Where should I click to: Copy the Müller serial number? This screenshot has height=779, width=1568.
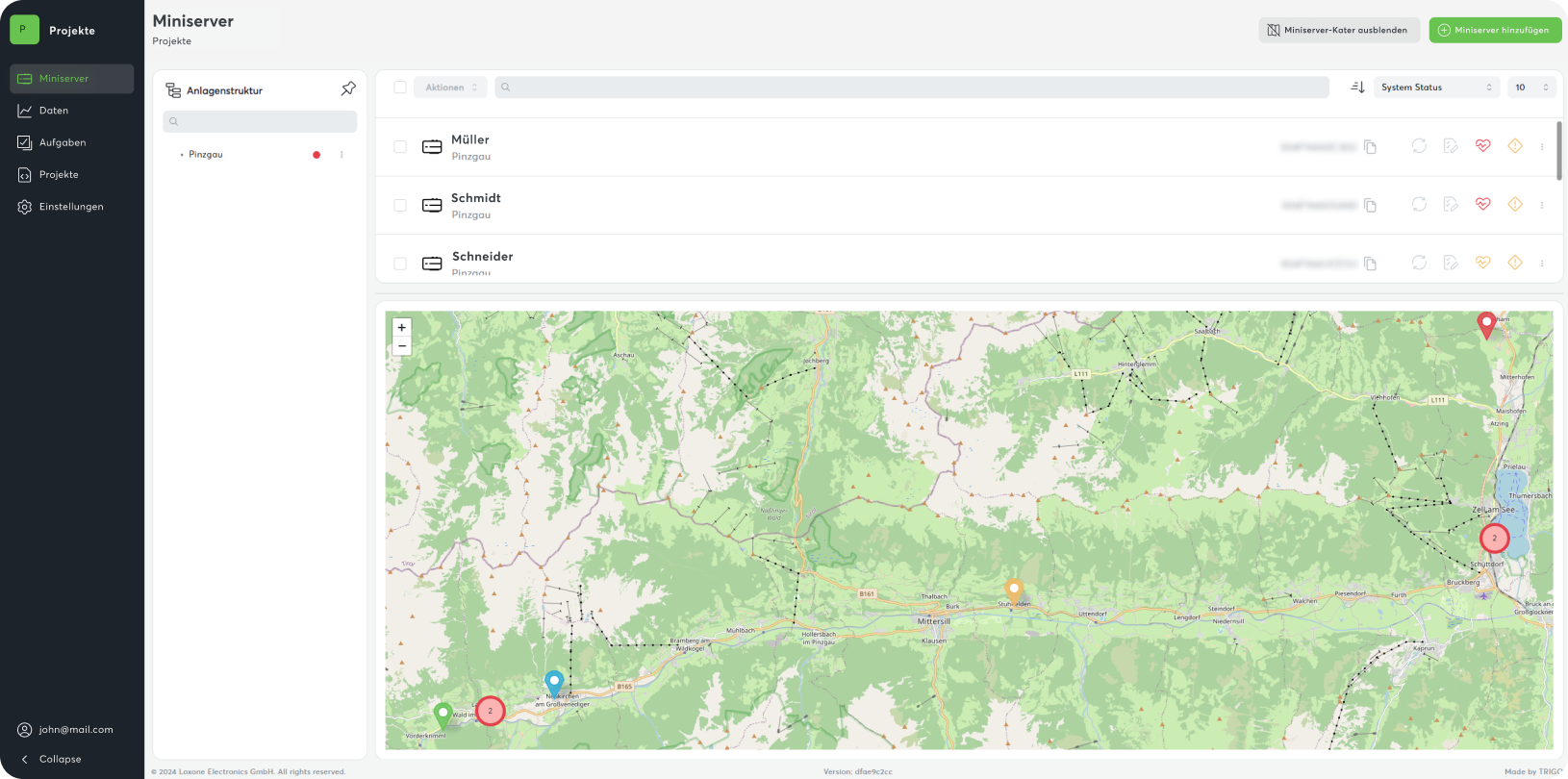click(x=1370, y=147)
